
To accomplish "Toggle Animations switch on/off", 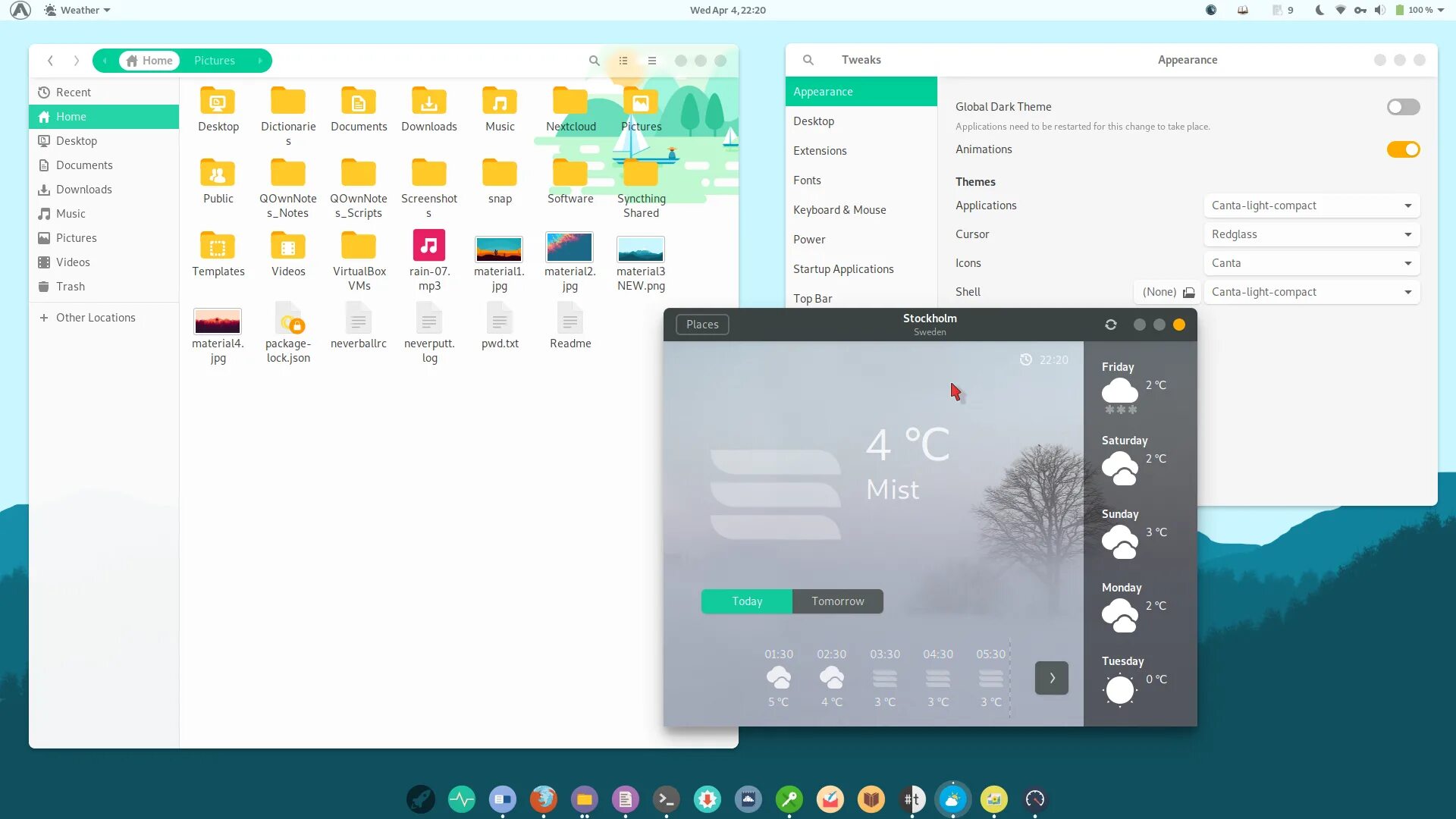I will [1402, 148].
